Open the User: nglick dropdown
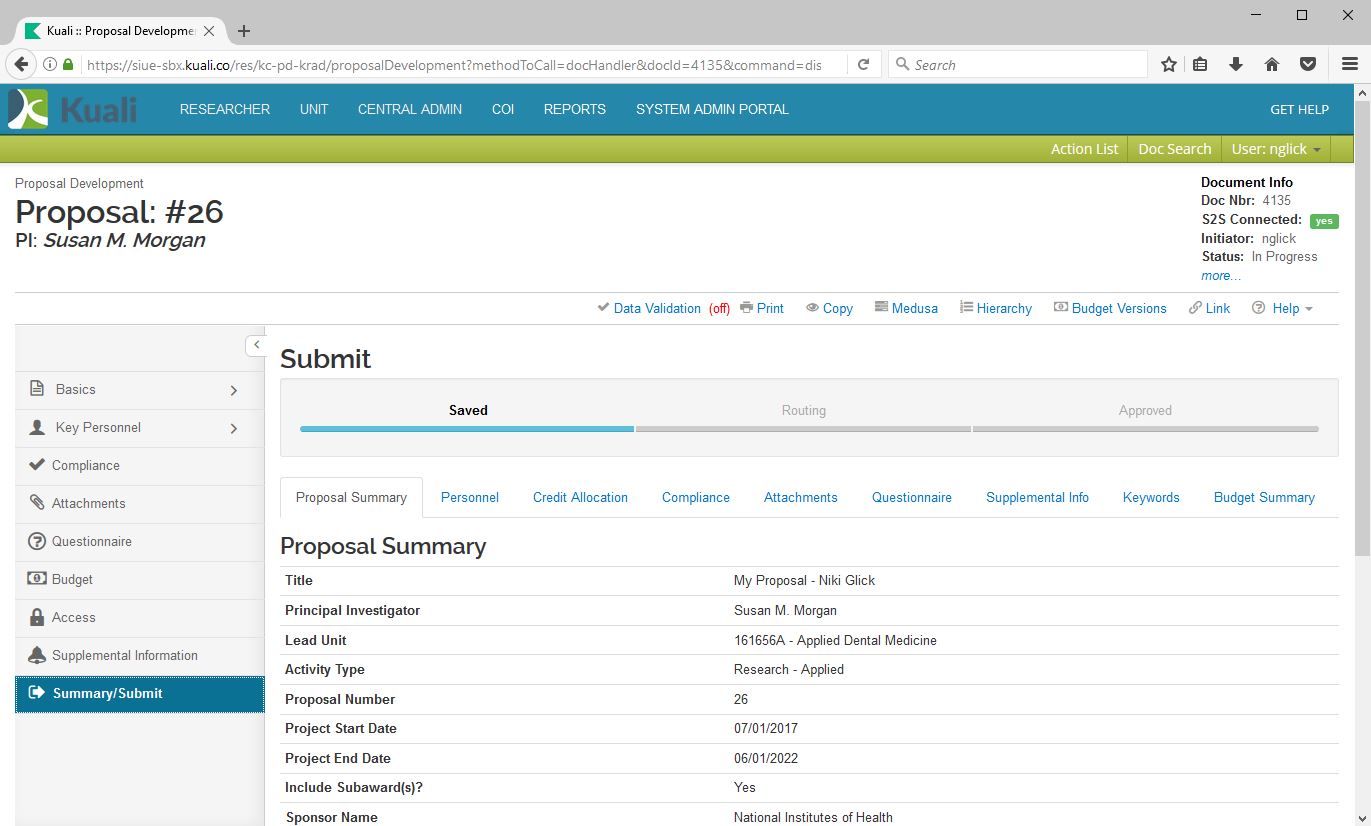 click(1275, 149)
